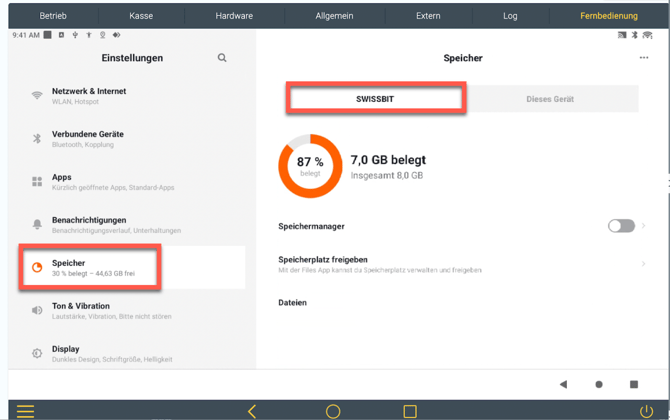Open the yellow hamburger menu icon
This screenshot has width=670, height=420.
tap(25, 411)
